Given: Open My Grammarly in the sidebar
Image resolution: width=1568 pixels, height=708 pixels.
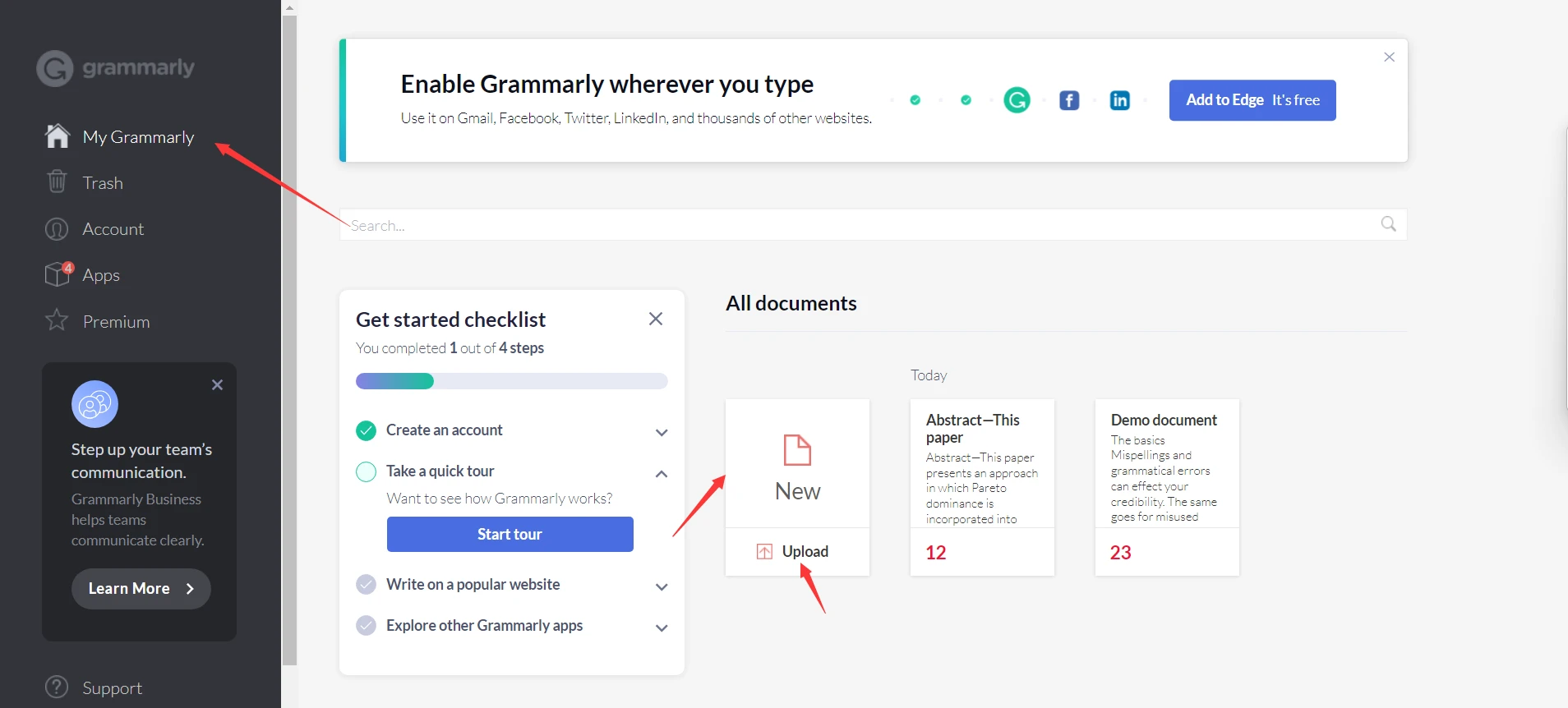Looking at the screenshot, I should (138, 137).
